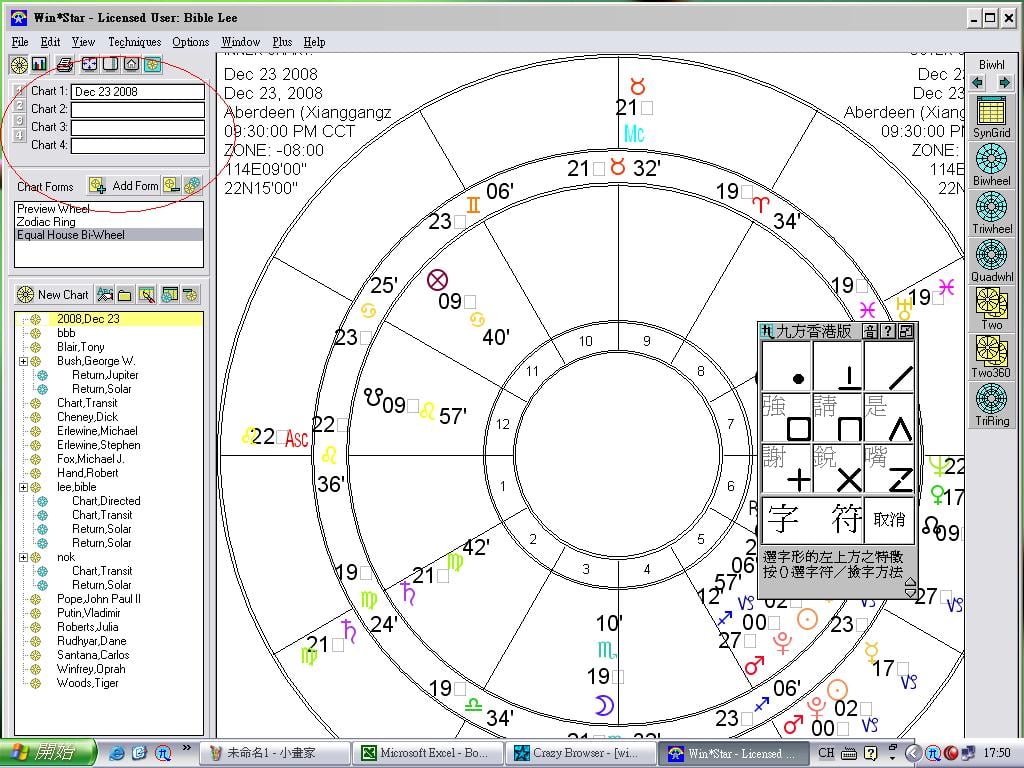Image resolution: width=1024 pixels, height=768 pixels.
Task: Click the New Chart button
Action: coord(54,295)
